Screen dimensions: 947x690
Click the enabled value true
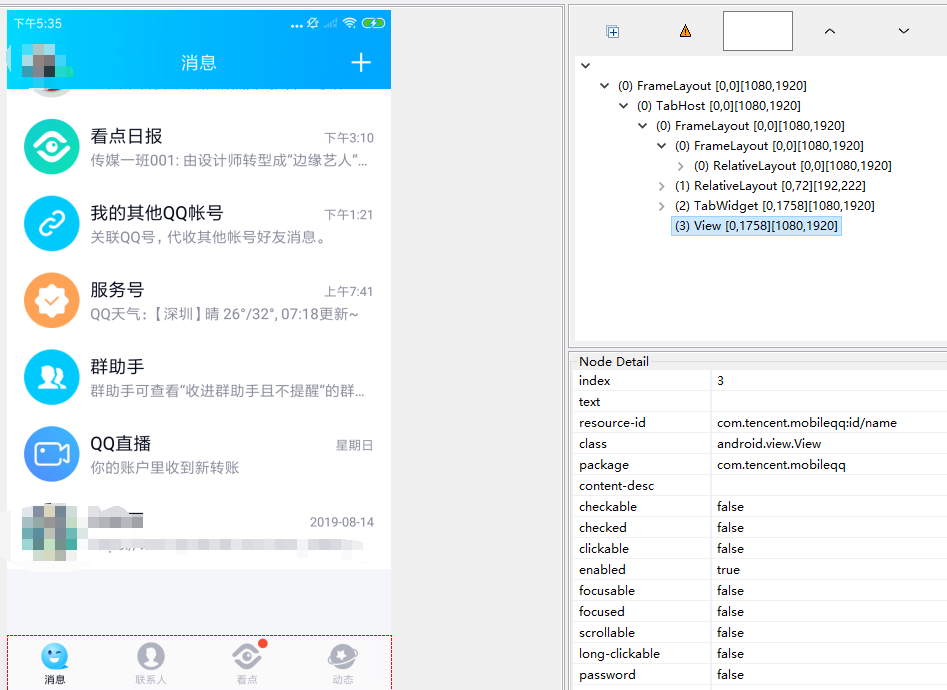tap(728, 570)
